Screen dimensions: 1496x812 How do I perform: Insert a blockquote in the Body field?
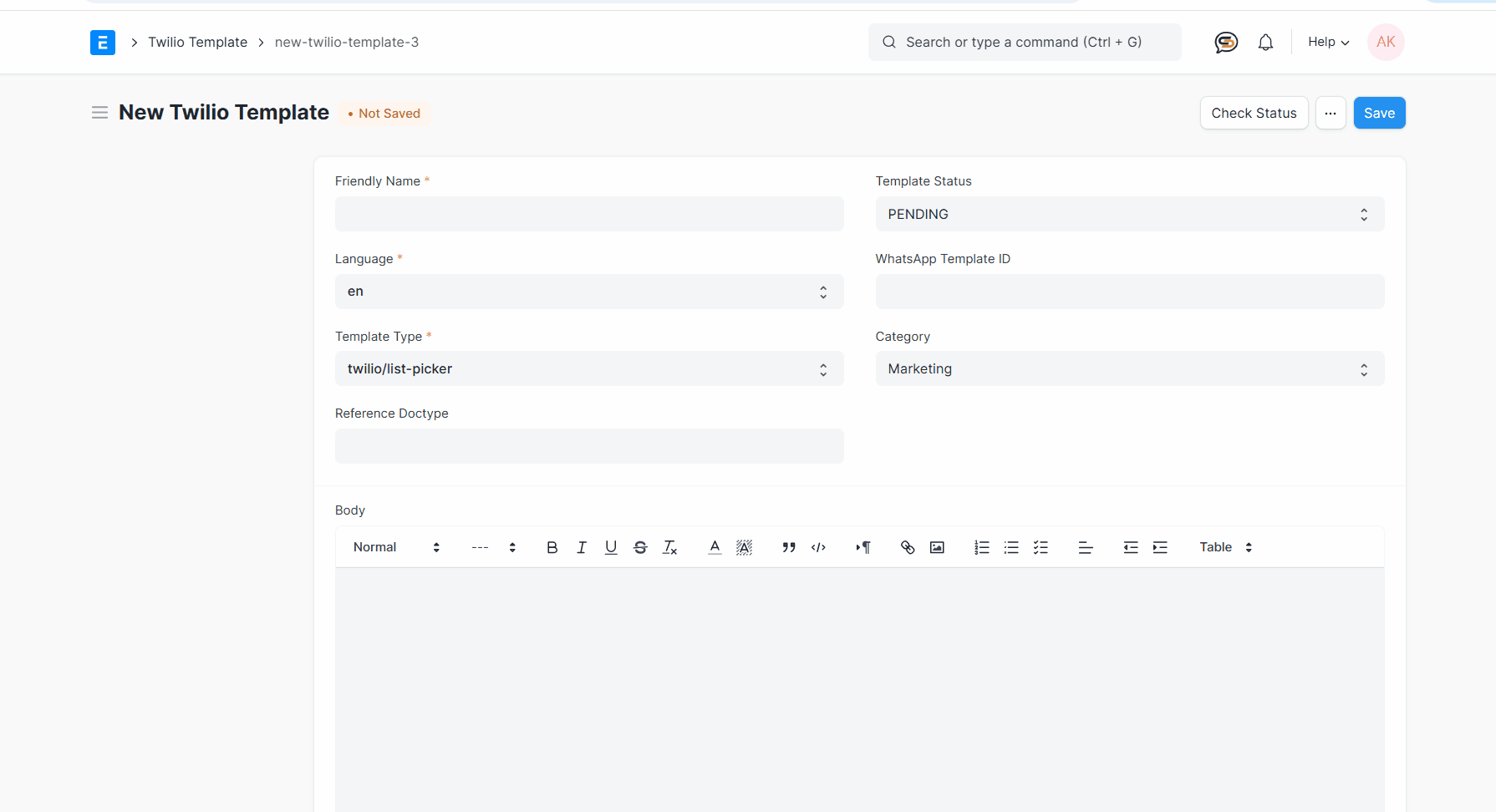point(788,547)
